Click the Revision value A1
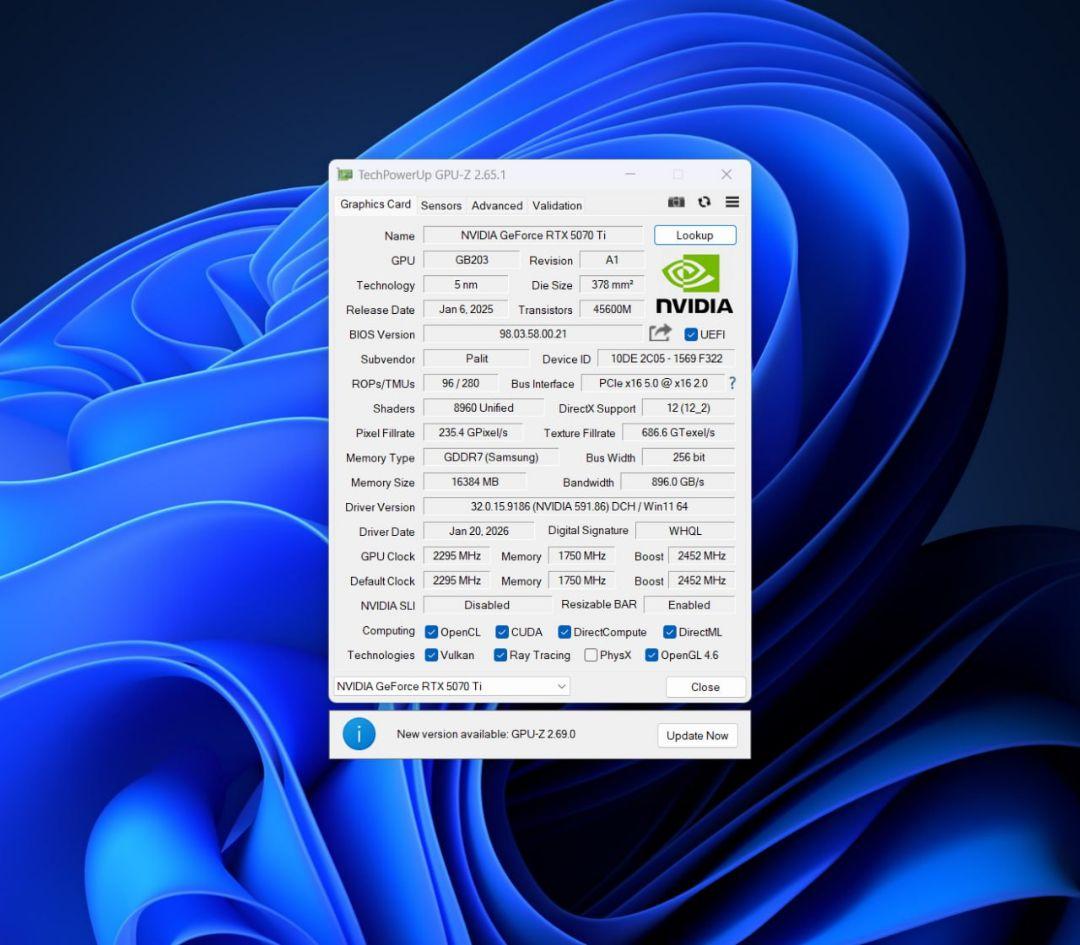 coord(612,260)
